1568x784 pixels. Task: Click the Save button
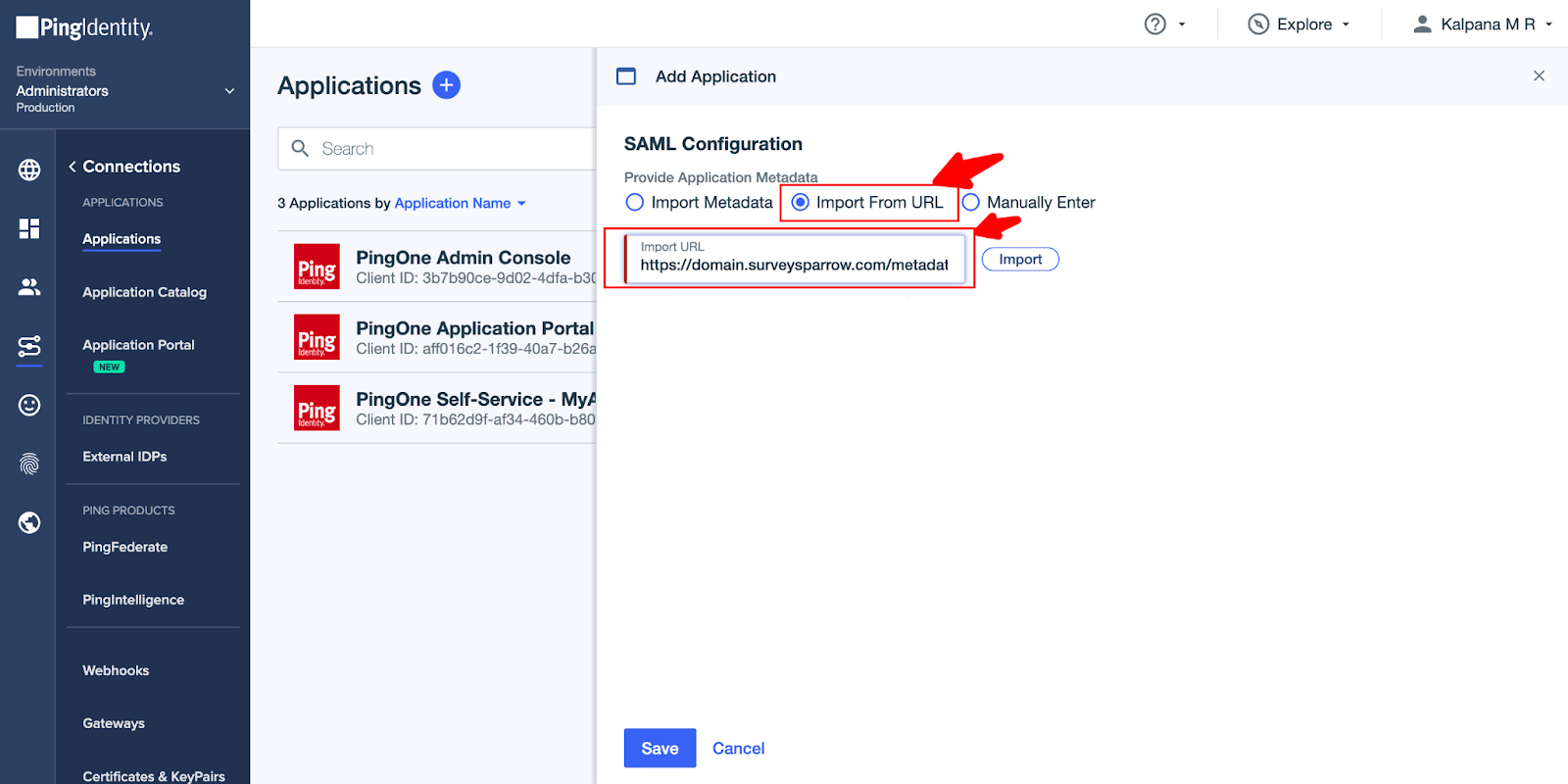click(x=660, y=748)
